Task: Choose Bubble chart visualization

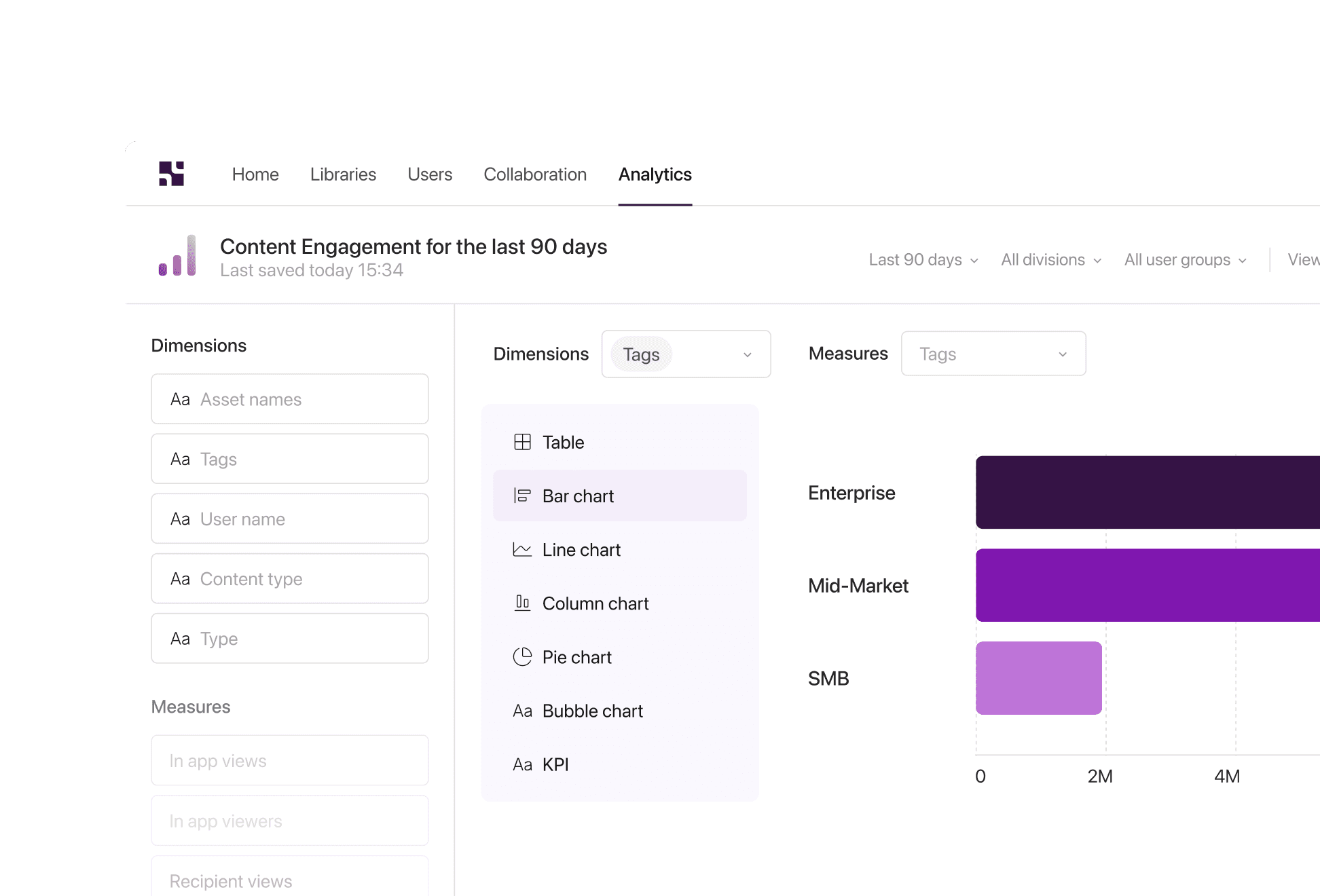Action: (620, 711)
